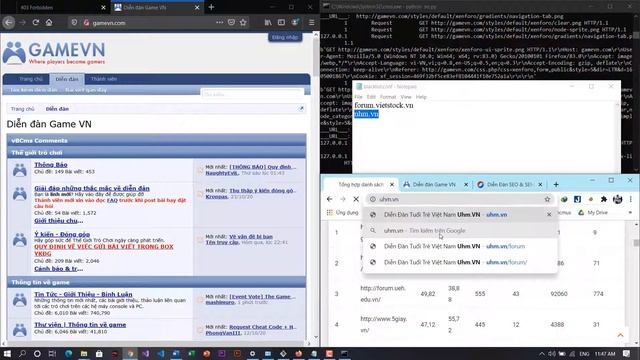This screenshot has width=640, height=360.
Task: Click the Đăng nhập login button
Action: click(284, 37)
